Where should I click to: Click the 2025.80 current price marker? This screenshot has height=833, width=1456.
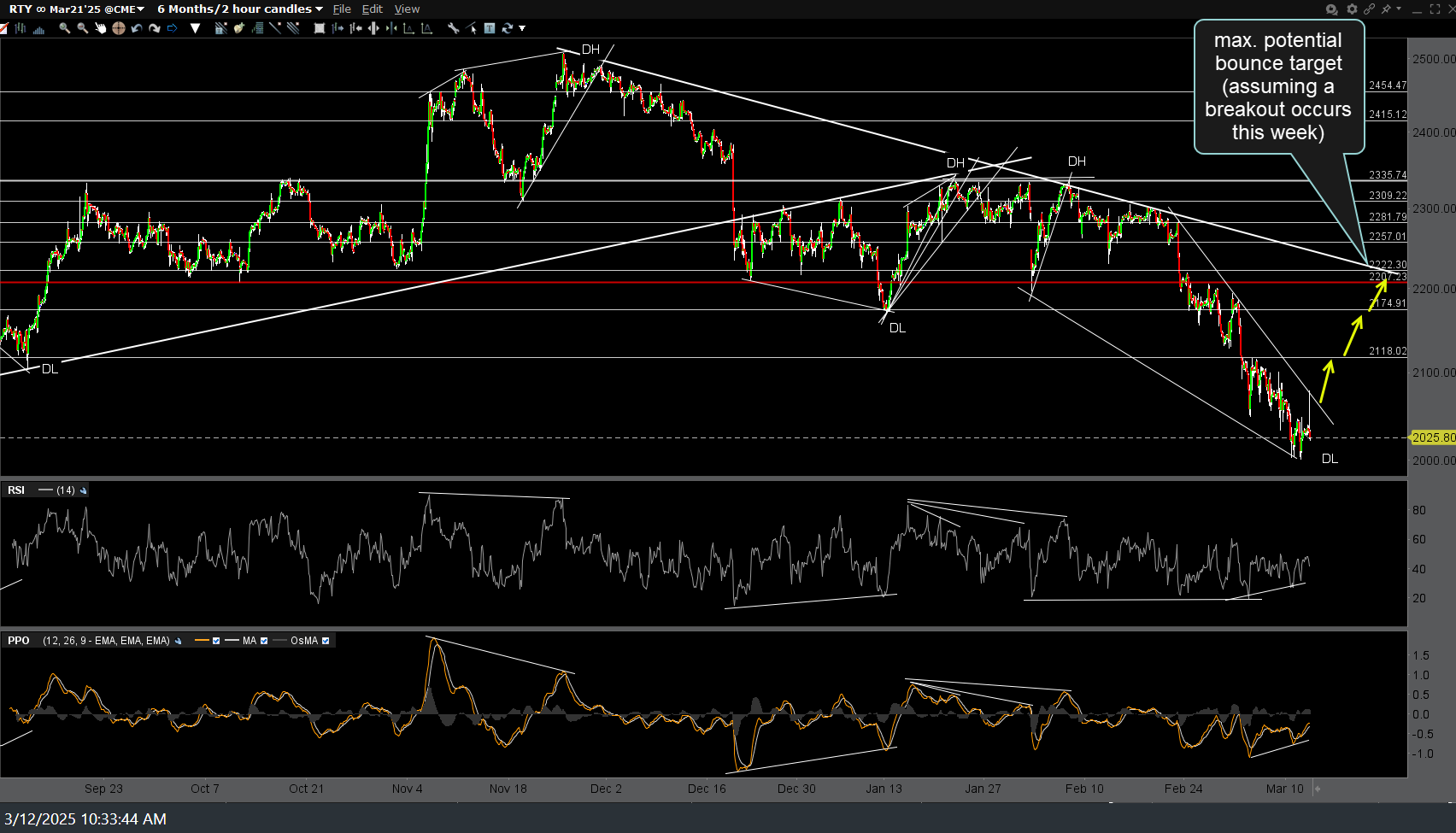(1433, 437)
